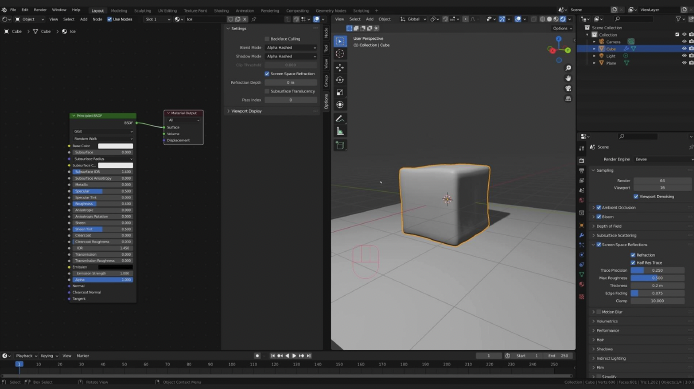Image resolution: width=694 pixels, height=389 pixels.
Task: Select the Scale tool in viewport toolbar
Action: click(340, 92)
